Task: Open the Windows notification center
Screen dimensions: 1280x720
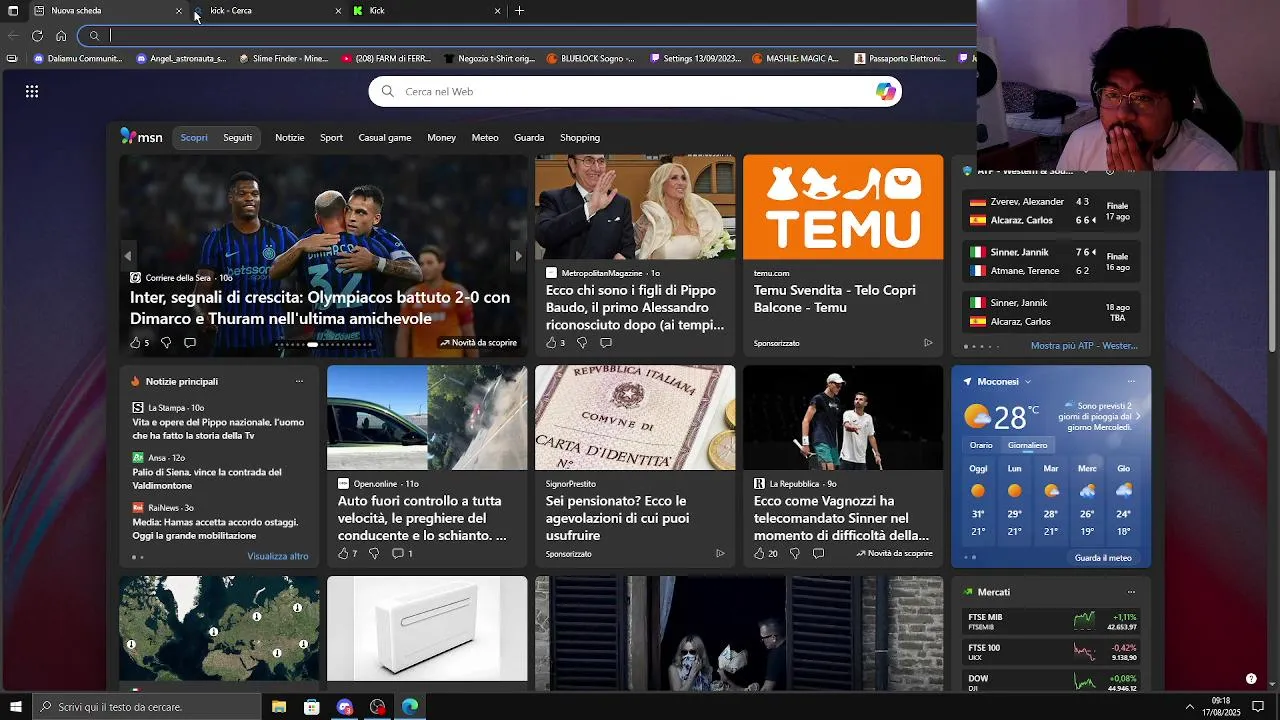Action: pos(1258,707)
